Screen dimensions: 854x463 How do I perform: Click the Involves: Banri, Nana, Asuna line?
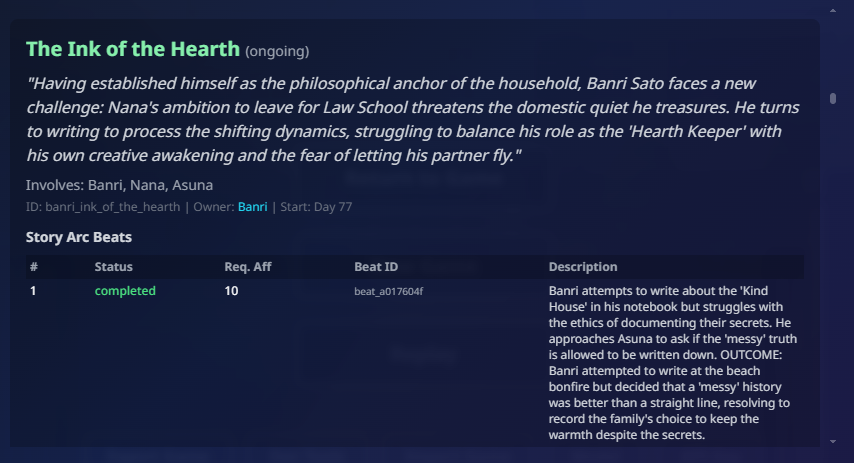(x=119, y=185)
